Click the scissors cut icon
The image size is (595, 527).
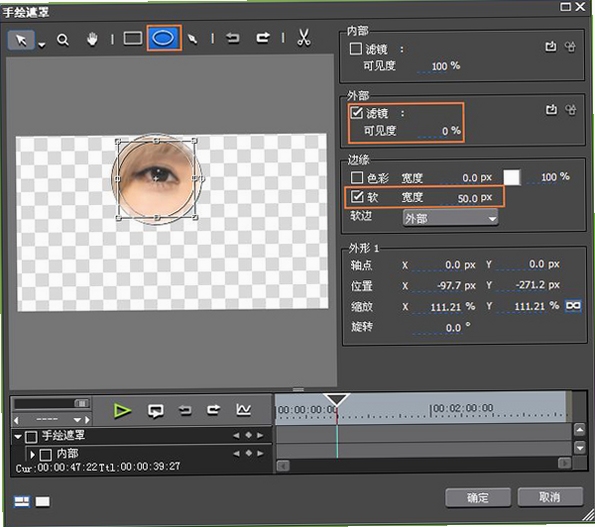tap(304, 38)
